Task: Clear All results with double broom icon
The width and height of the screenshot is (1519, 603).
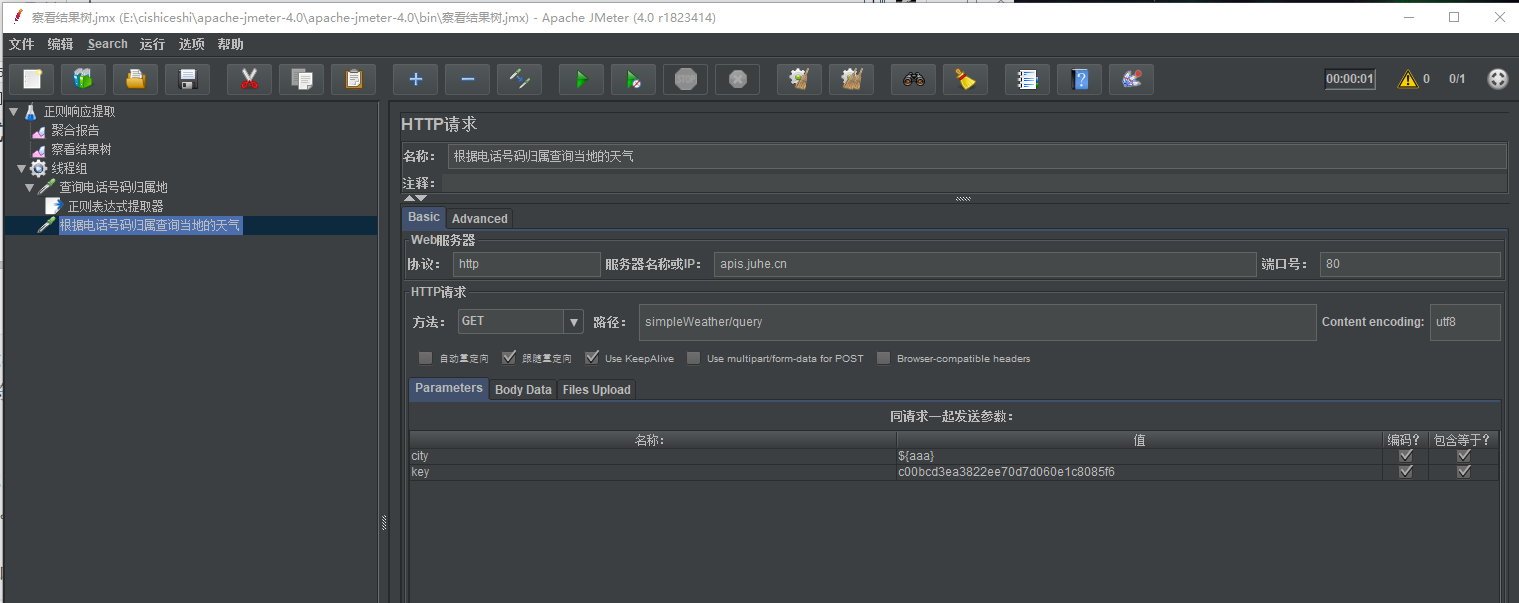Action: [851, 79]
